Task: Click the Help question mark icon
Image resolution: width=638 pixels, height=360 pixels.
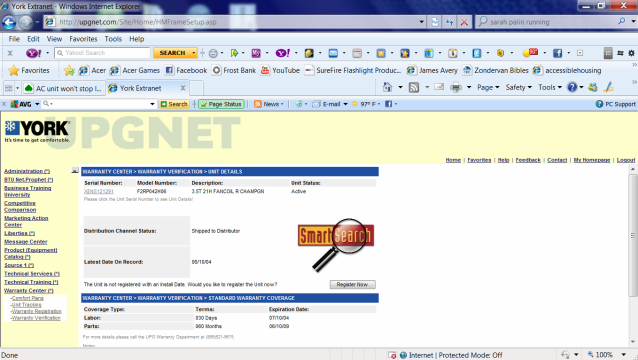Action: [x=572, y=87]
